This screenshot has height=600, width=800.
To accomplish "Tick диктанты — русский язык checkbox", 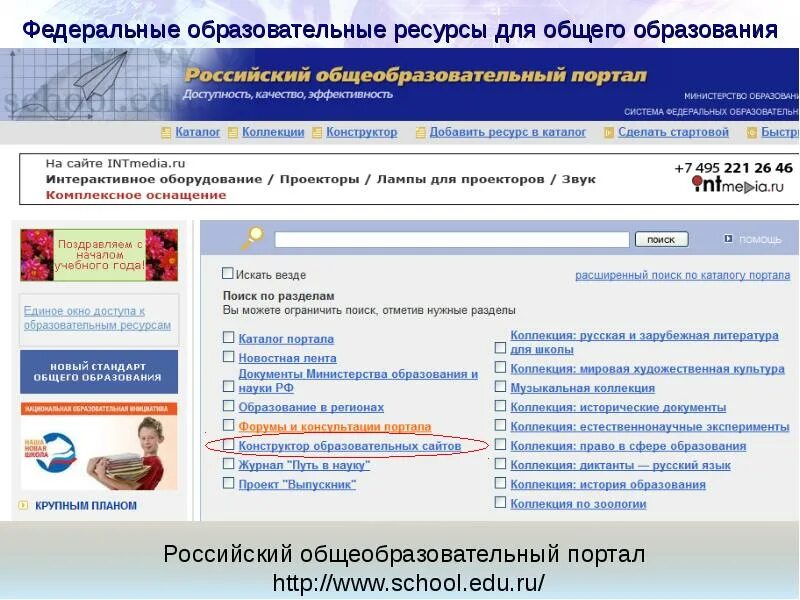I will pyautogui.click(x=501, y=464).
